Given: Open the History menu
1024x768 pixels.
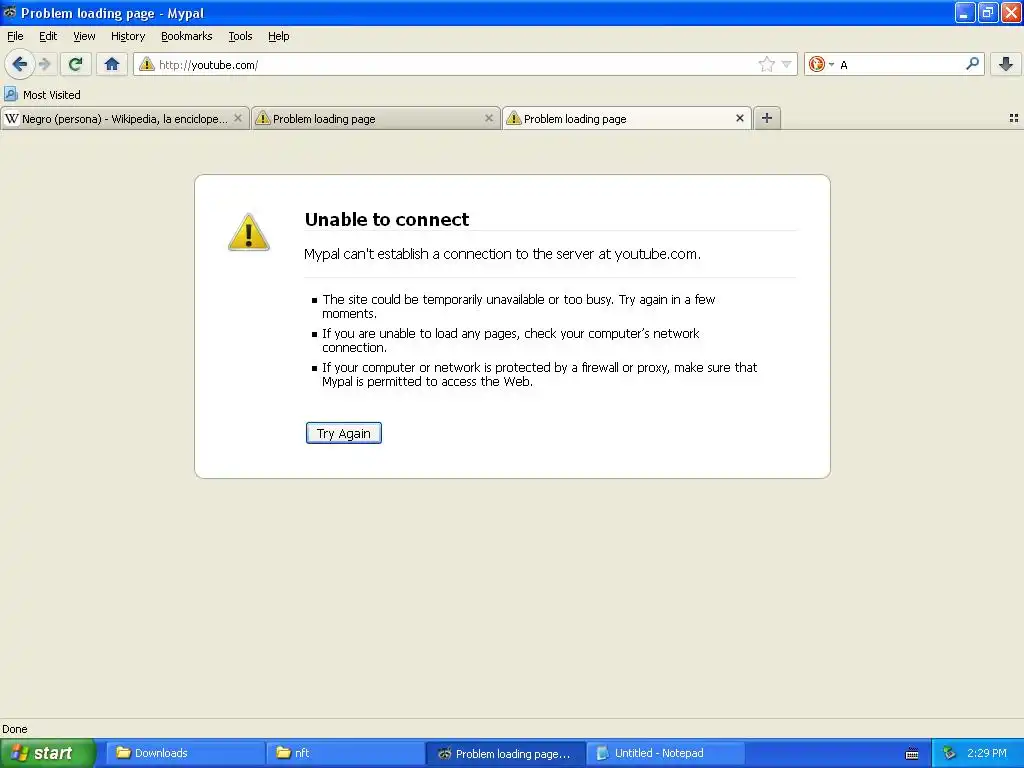Looking at the screenshot, I should click(127, 36).
